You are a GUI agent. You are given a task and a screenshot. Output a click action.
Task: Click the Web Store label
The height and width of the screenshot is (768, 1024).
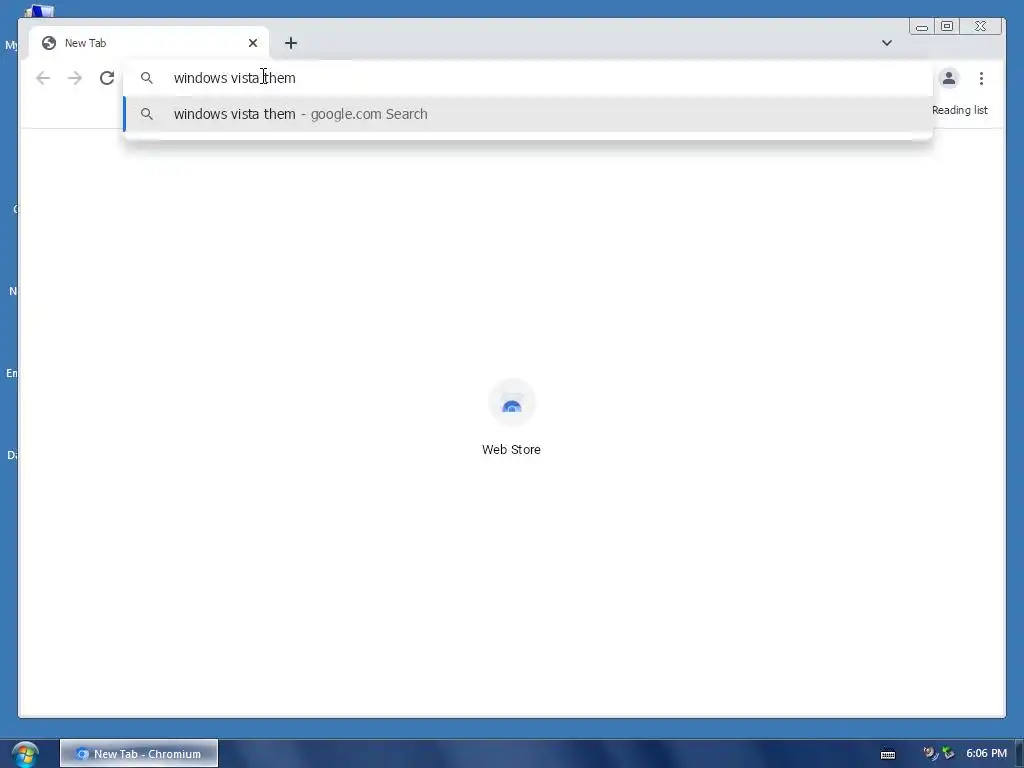[511, 450]
